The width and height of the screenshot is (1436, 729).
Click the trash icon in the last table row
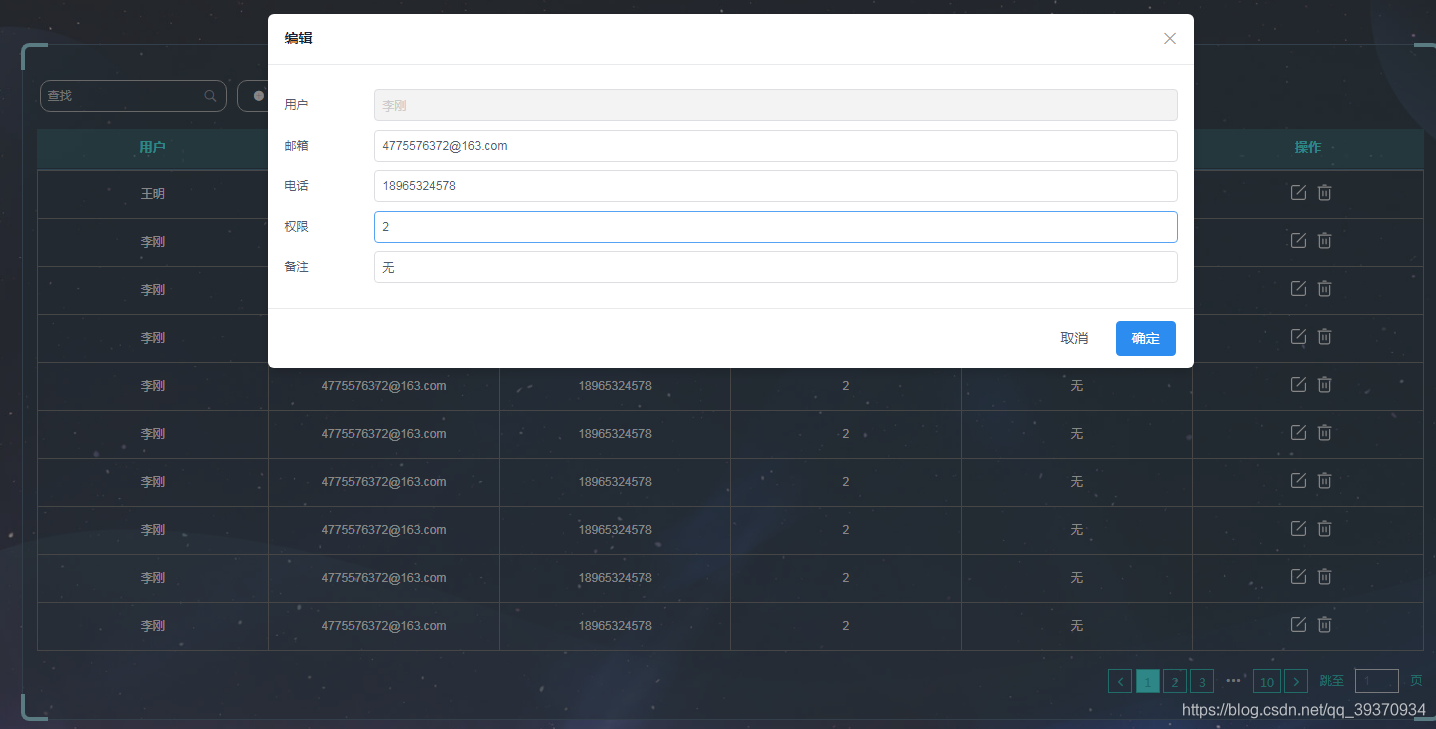(x=1324, y=625)
